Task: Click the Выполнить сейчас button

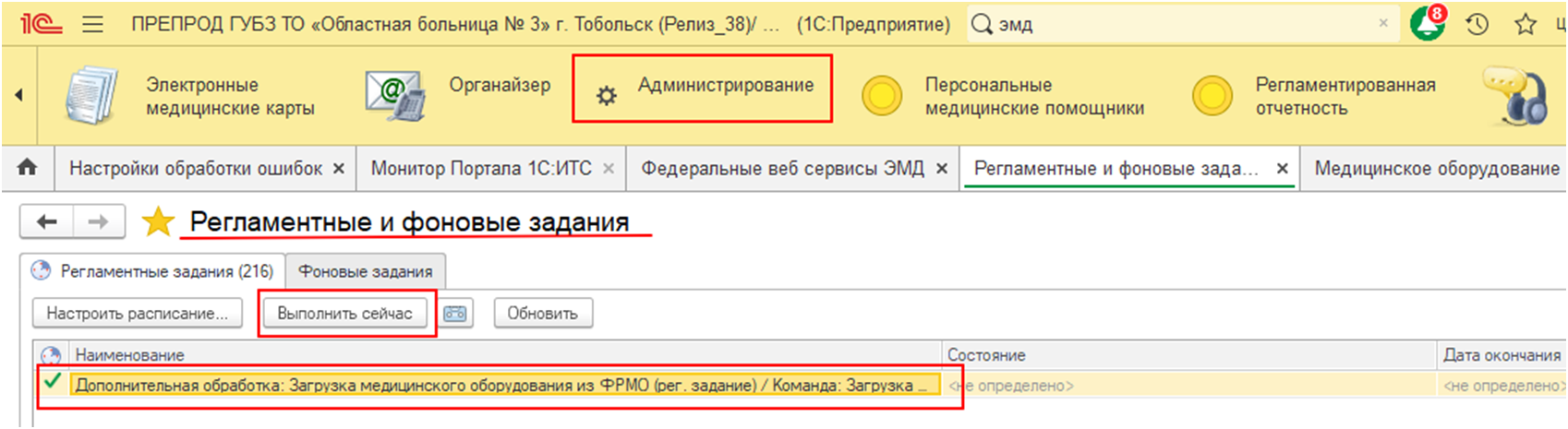Action: tap(344, 314)
